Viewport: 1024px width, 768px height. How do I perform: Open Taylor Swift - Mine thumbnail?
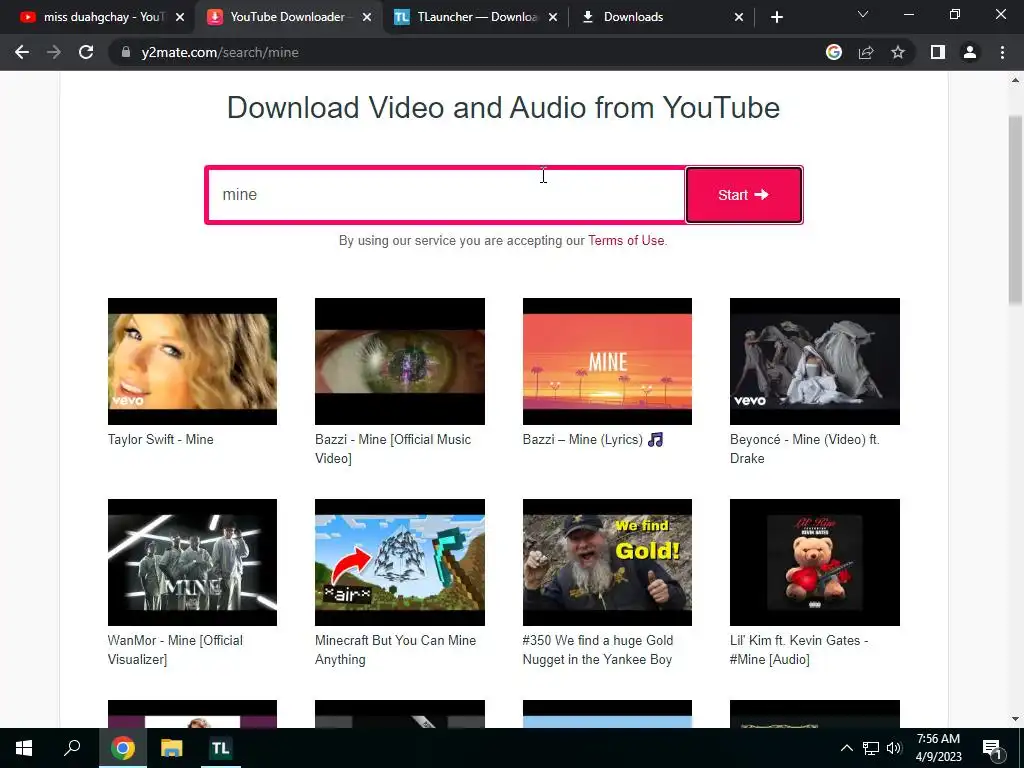[x=192, y=361]
